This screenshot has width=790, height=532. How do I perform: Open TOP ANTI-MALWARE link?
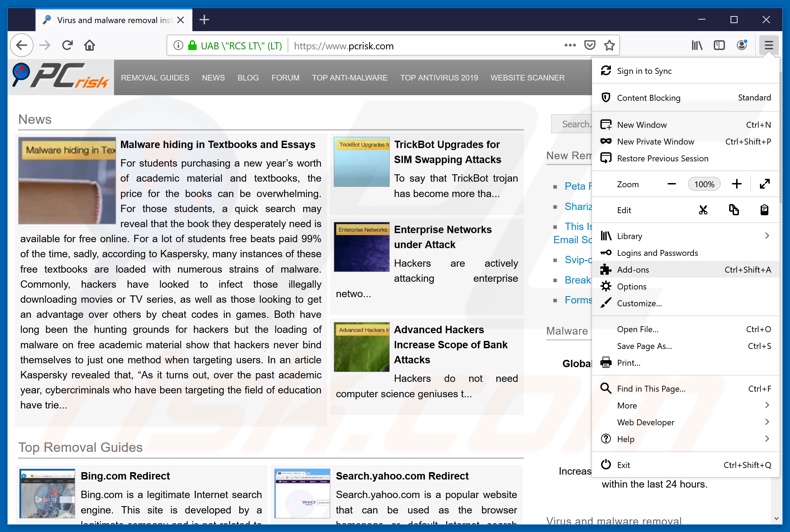(350, 78)
